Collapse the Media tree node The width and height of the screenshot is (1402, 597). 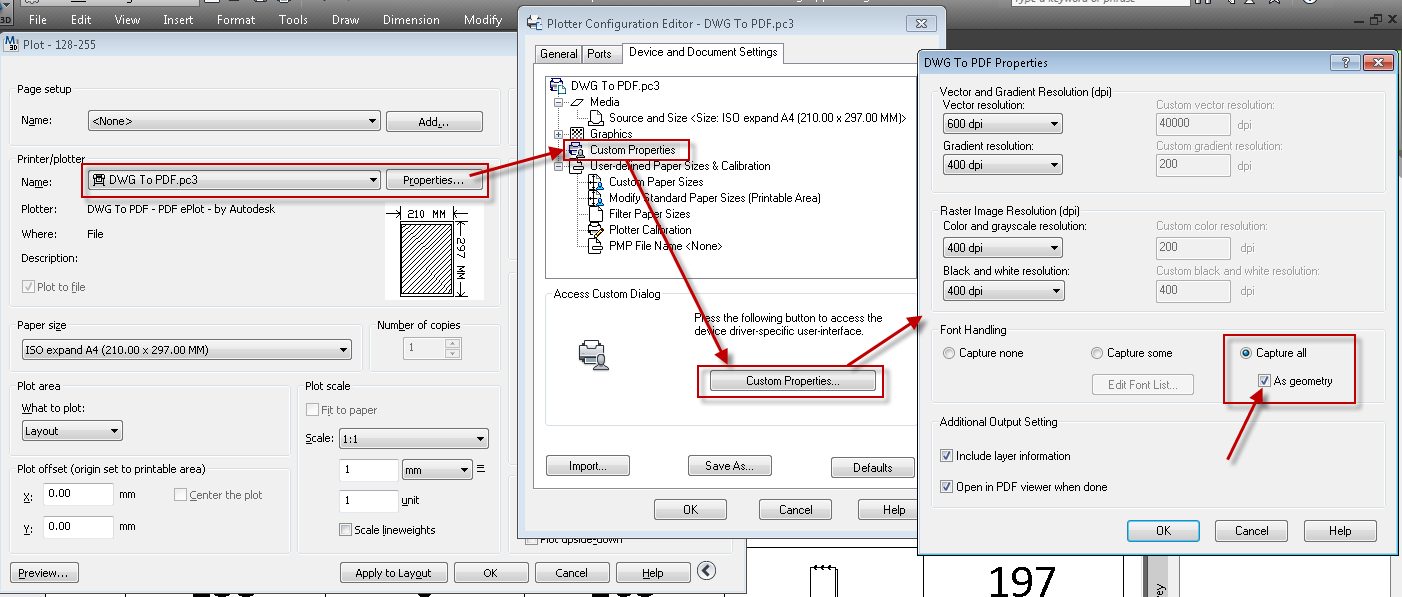point(559,102)
